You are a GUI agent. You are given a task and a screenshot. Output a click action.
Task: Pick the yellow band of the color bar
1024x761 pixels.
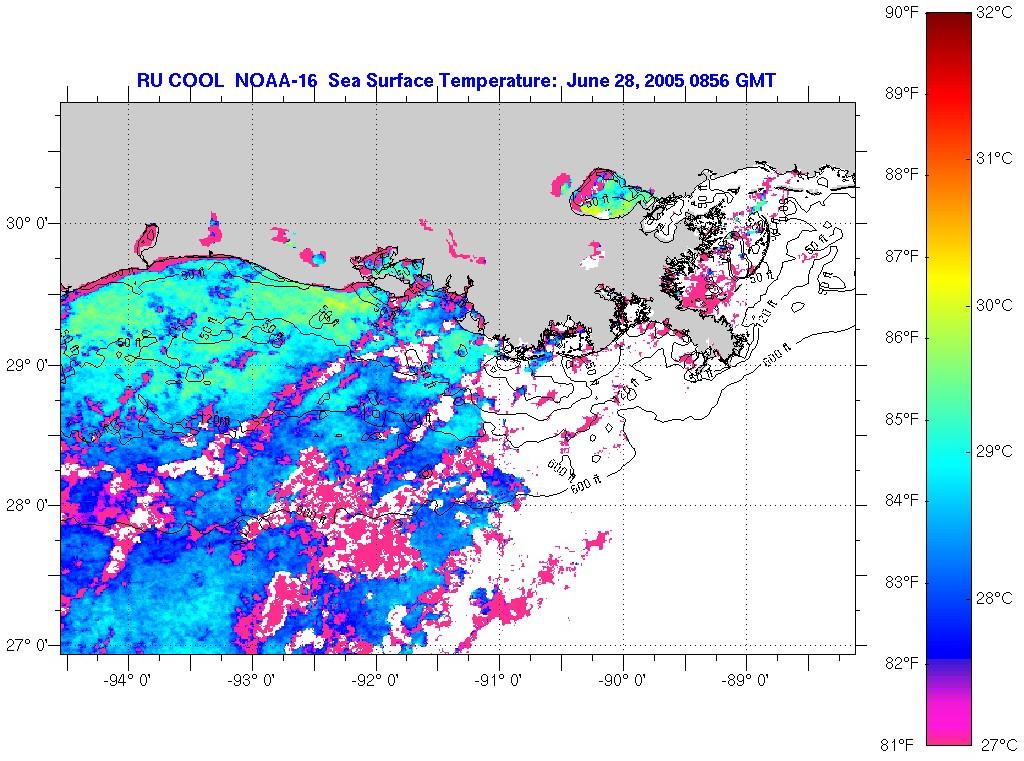(x=949, y=278)
